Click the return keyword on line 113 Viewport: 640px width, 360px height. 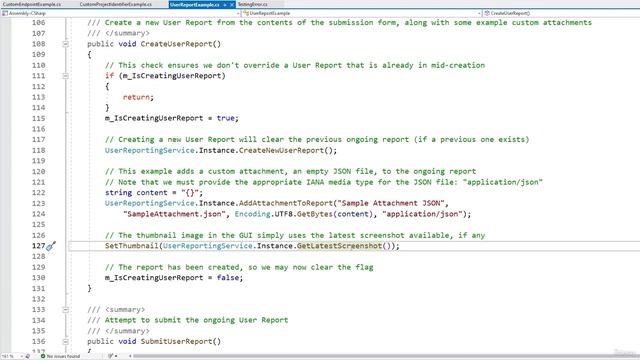pos(136,98)
